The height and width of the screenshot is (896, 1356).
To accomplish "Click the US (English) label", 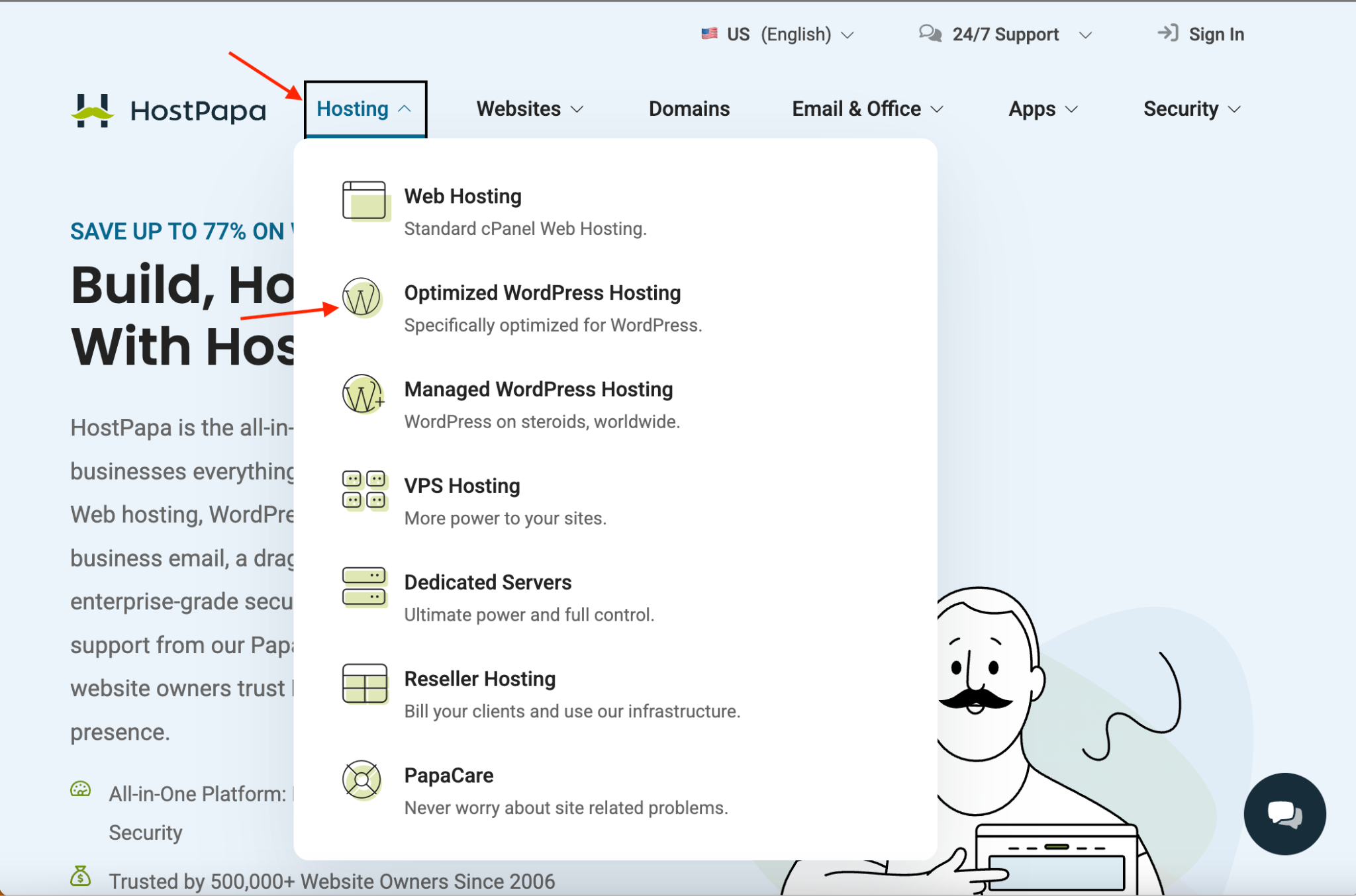I will tap(779, 34).
